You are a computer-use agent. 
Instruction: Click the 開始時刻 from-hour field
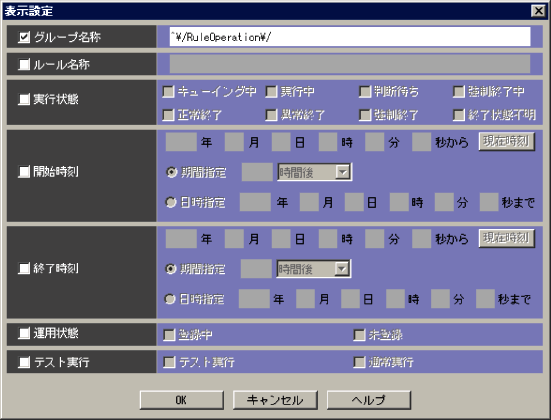(328, 142)
